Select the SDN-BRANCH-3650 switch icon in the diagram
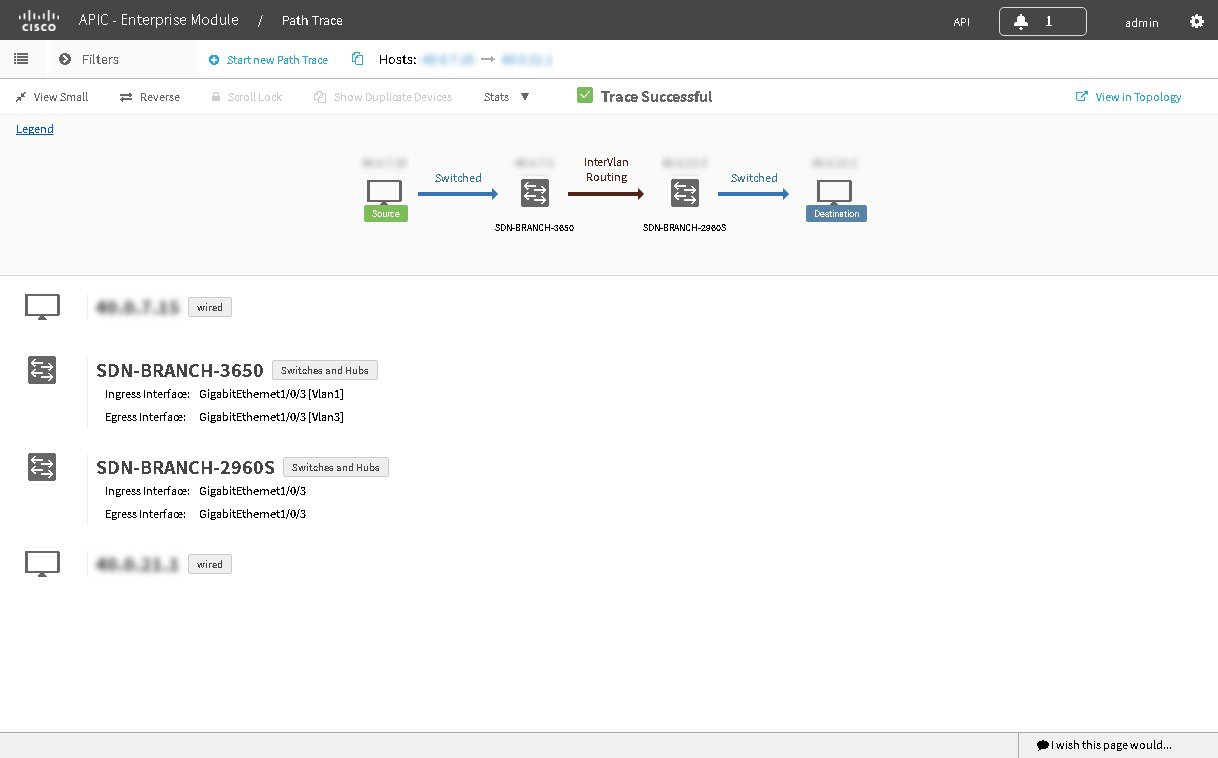1218x758 pixels. [534, 192]
